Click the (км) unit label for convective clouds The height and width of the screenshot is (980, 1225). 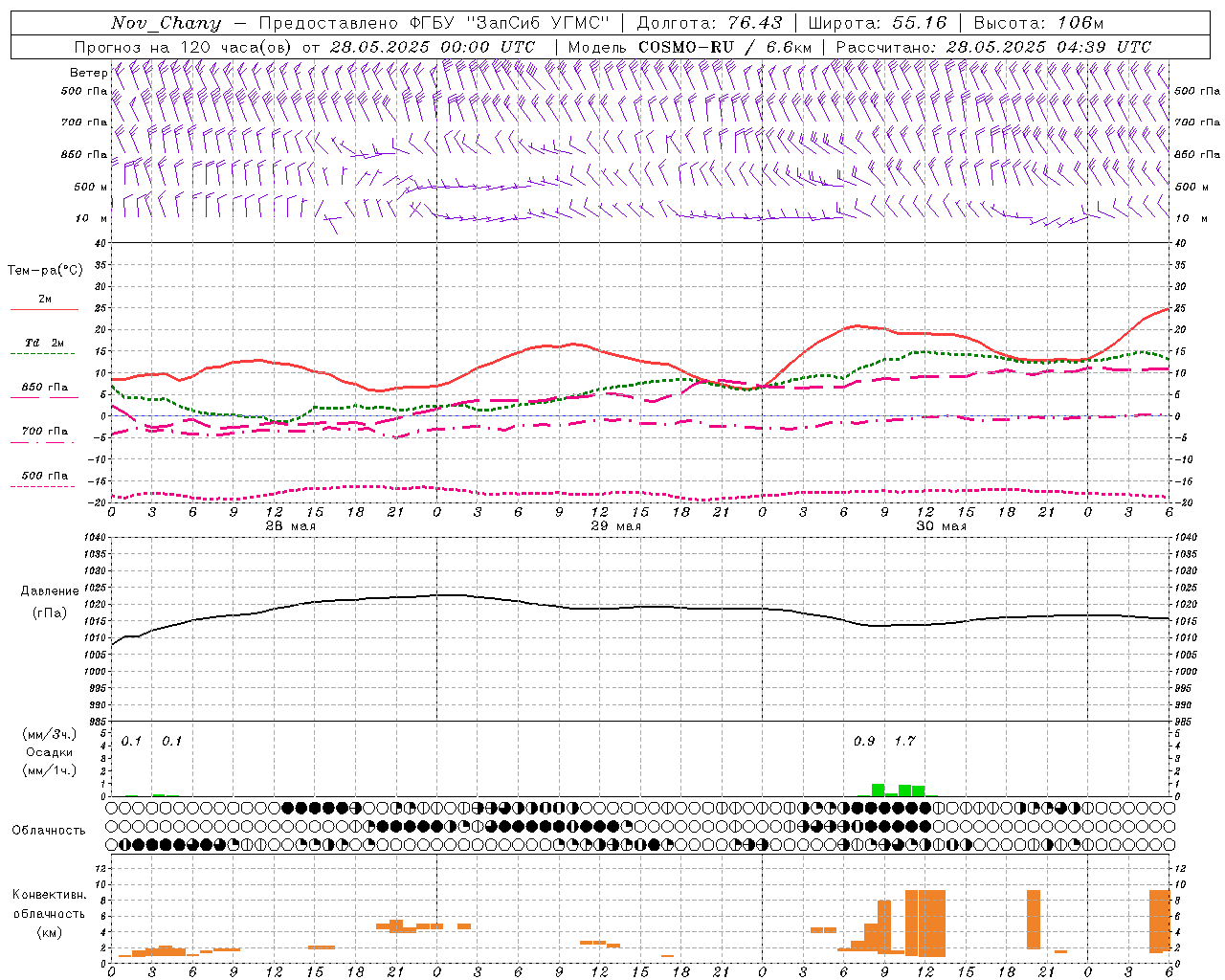click(50, 932)
